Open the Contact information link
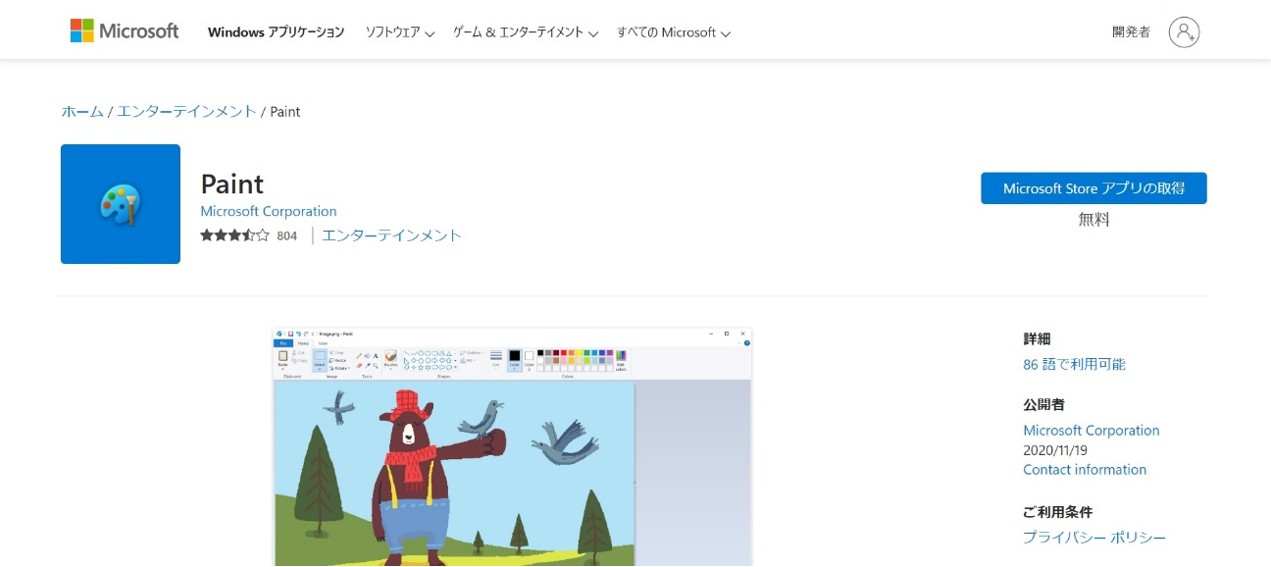This screenshot has width=1271, height=567. coord(1085,469)
